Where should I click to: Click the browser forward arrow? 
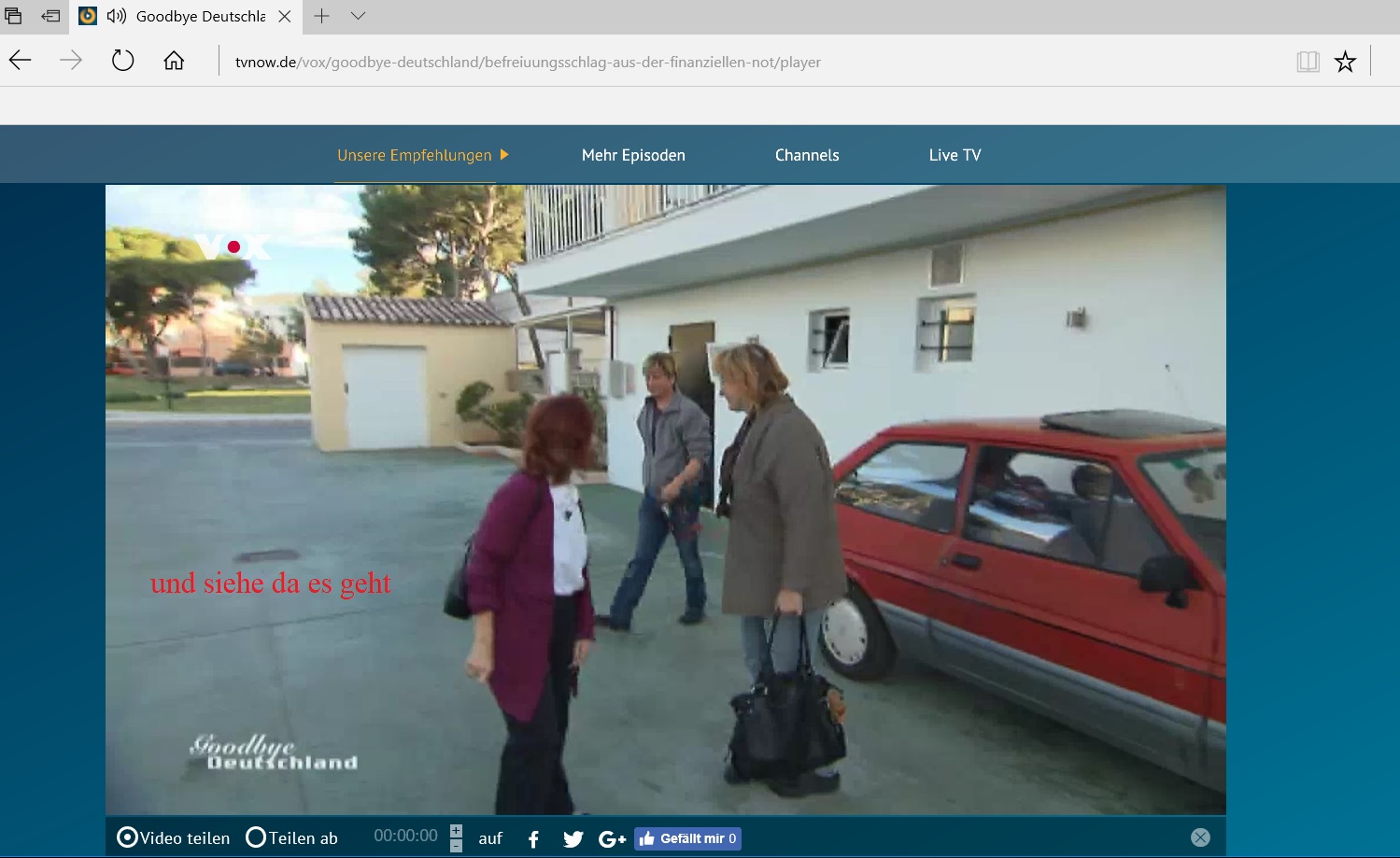tap(71, 62)
